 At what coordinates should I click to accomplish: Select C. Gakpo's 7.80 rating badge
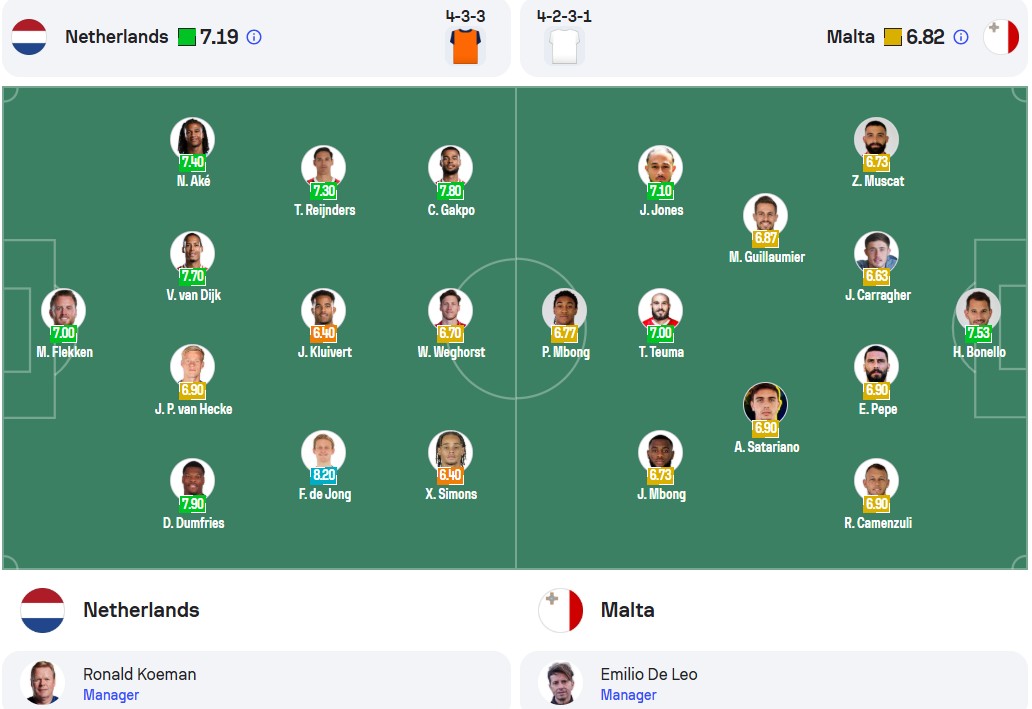(x=450, y=191)
